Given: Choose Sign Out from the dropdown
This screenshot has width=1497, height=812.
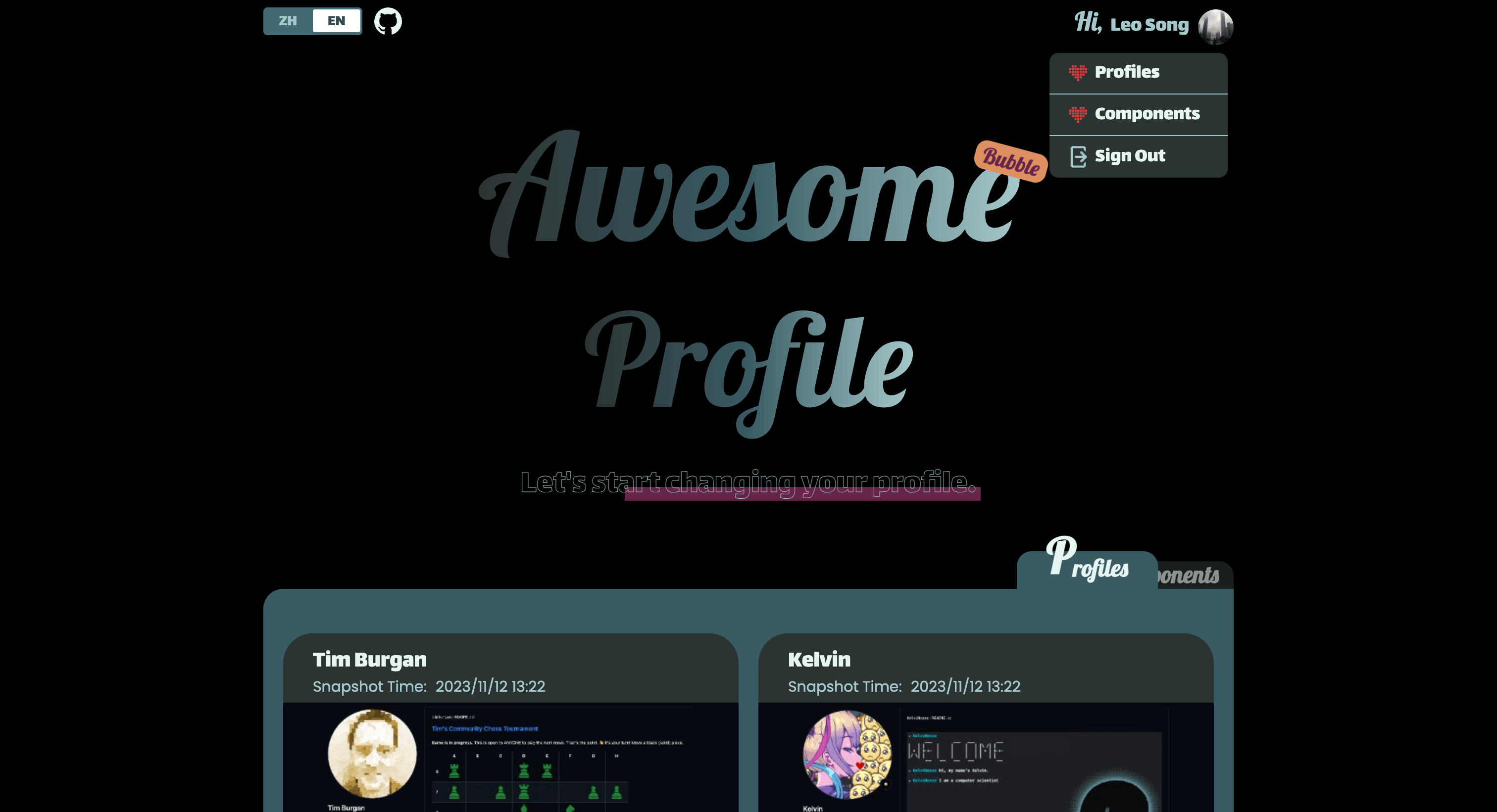Looking at the screenshot, I should (x=1129, y=156).
